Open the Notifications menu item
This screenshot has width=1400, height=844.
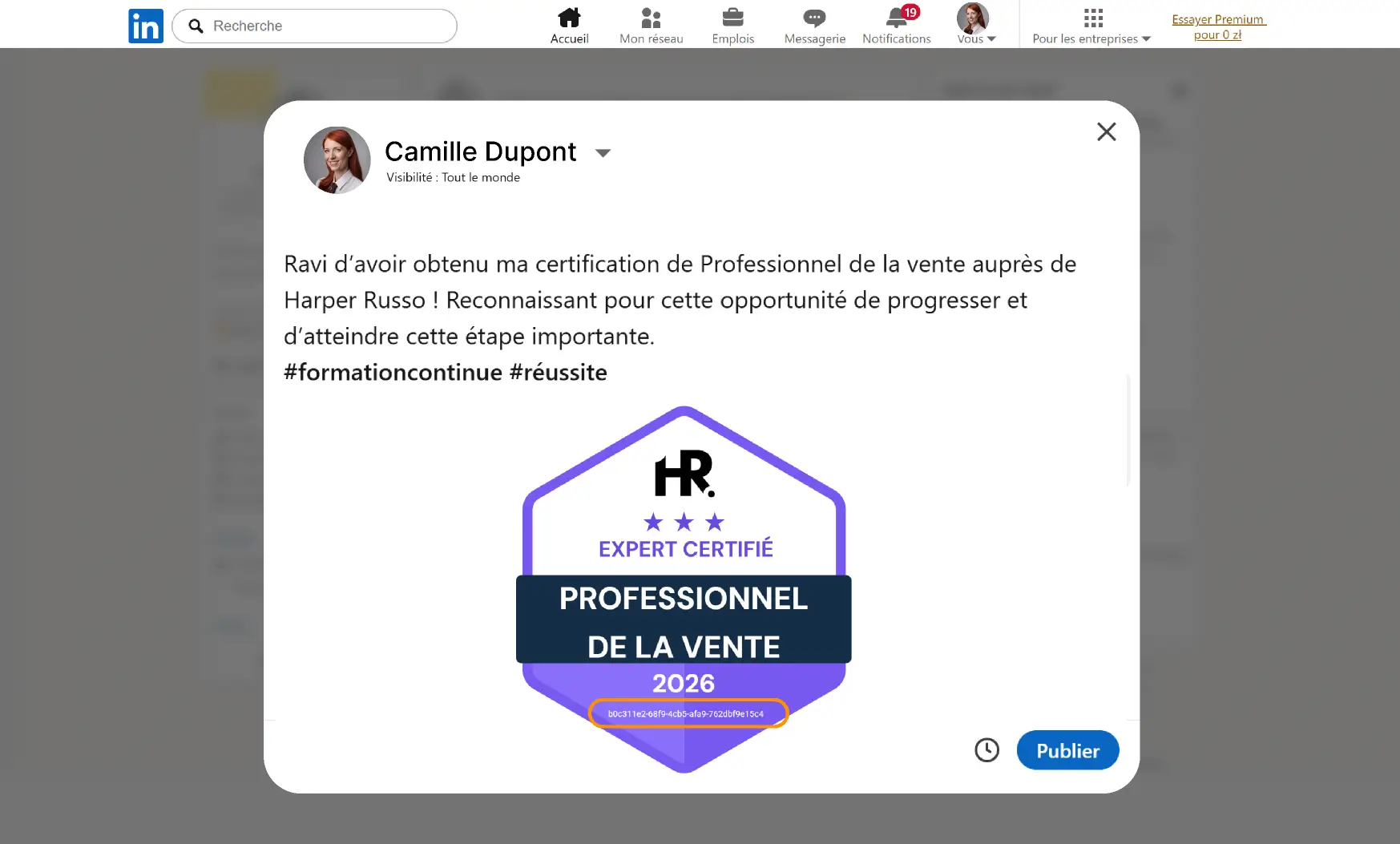pyautogui.click(x=897, y=38)
